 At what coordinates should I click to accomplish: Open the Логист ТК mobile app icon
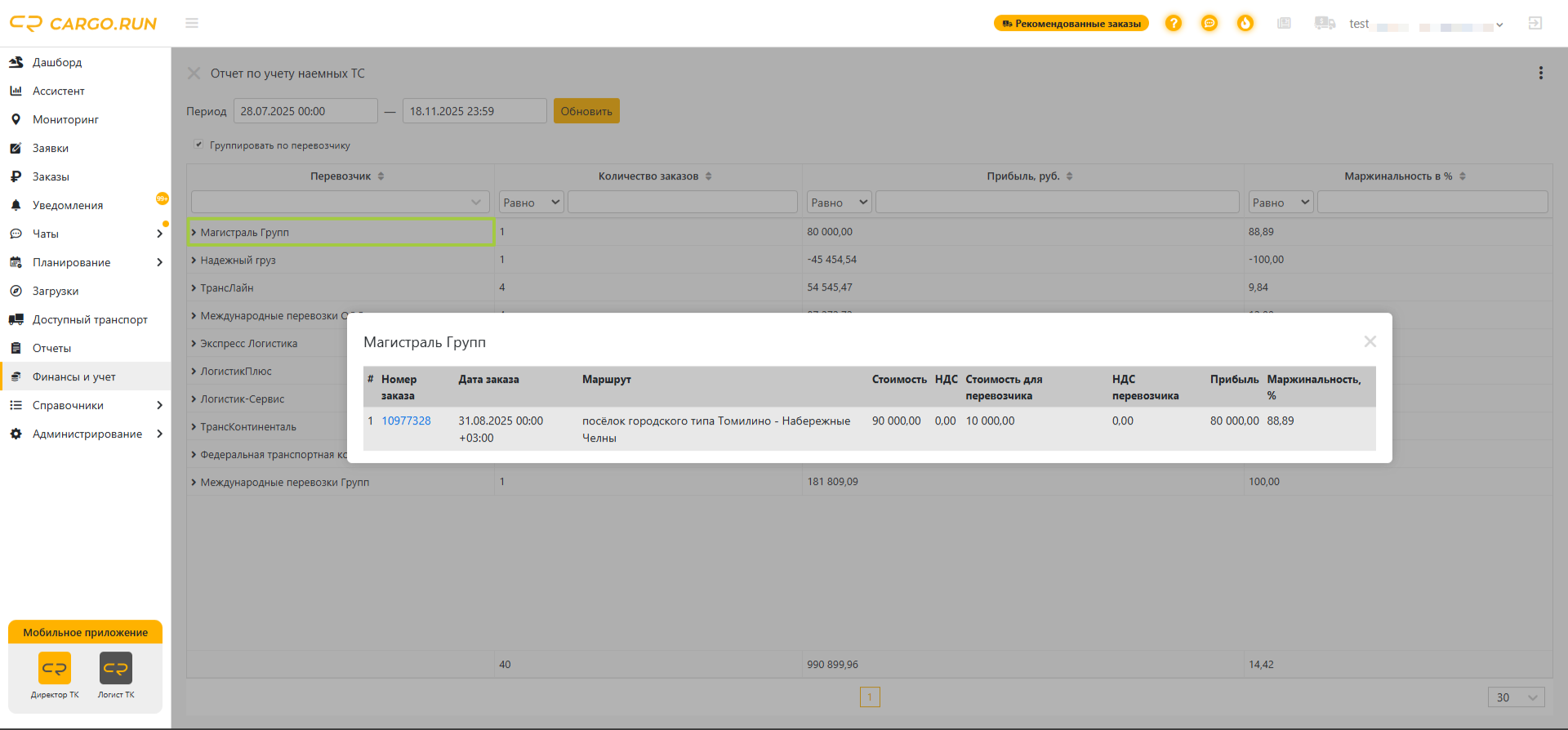(116, 675)
